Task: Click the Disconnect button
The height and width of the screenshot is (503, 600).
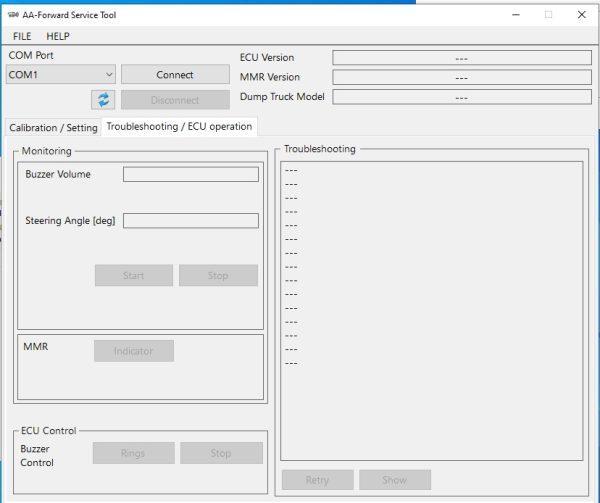Action: (x=175, y=100)
